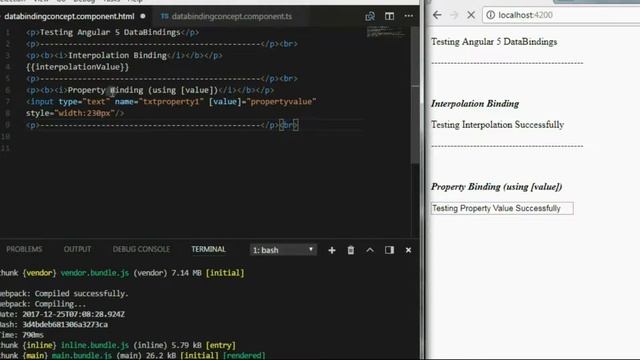This screenshot has width=640, height=360.
Task: Click Interpolation Binding text in the editor
Action: [x=118, y=56]
